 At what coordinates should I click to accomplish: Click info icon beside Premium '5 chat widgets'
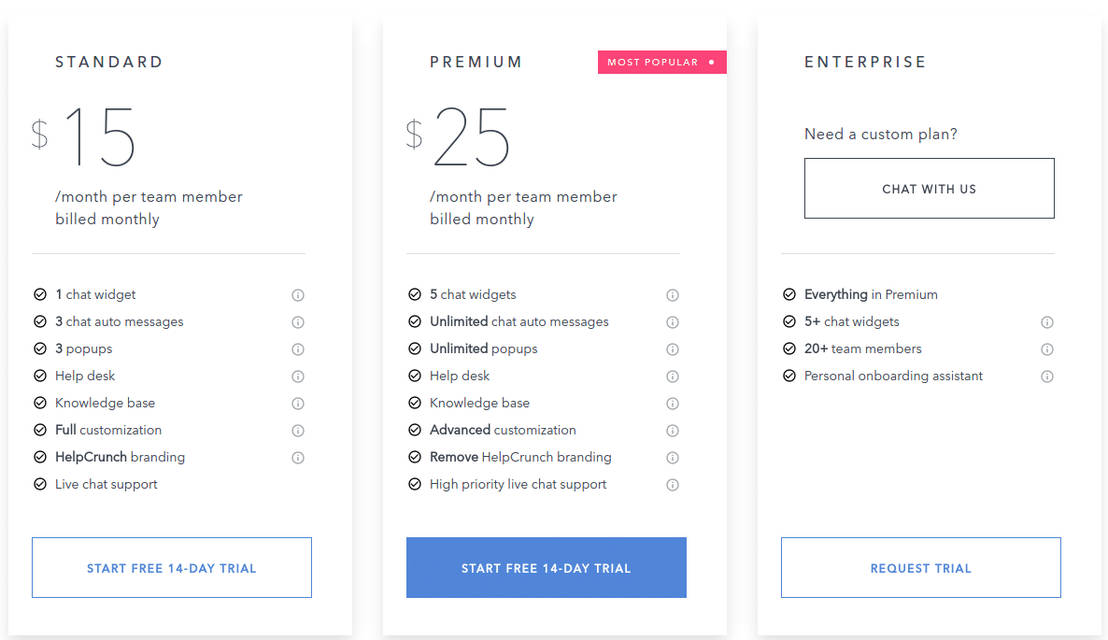click(x=672, y=295)
